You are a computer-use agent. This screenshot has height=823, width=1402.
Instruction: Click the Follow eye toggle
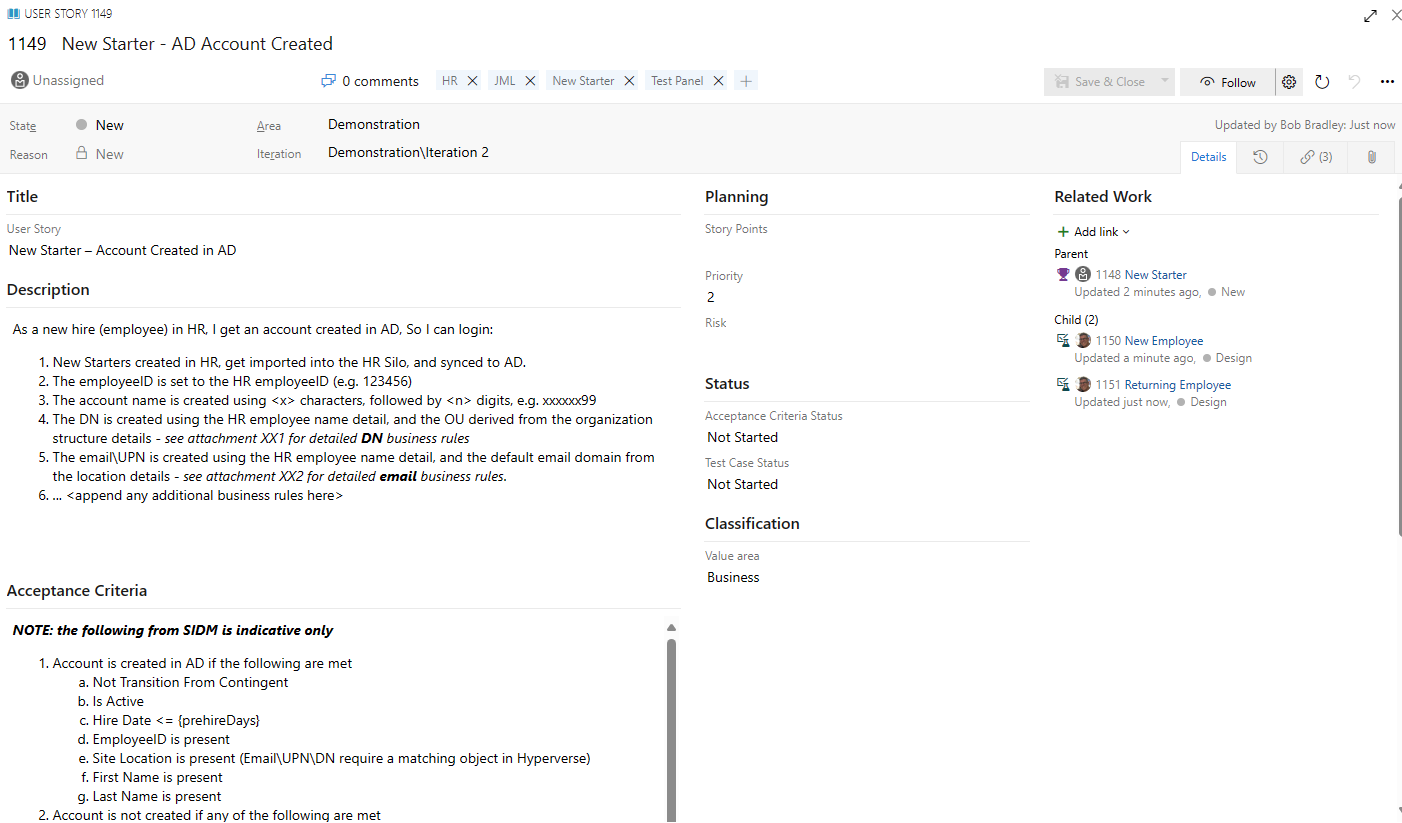1227,81
